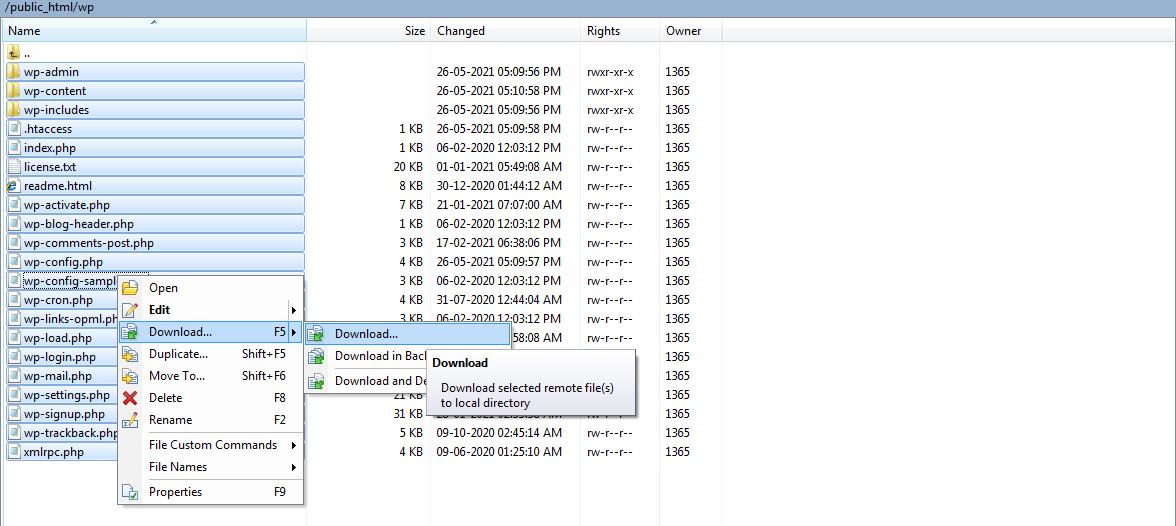Choose Delete from the context menu
Screen dimensions: 1176x526
pyautogui.click(x=211, y=398)
